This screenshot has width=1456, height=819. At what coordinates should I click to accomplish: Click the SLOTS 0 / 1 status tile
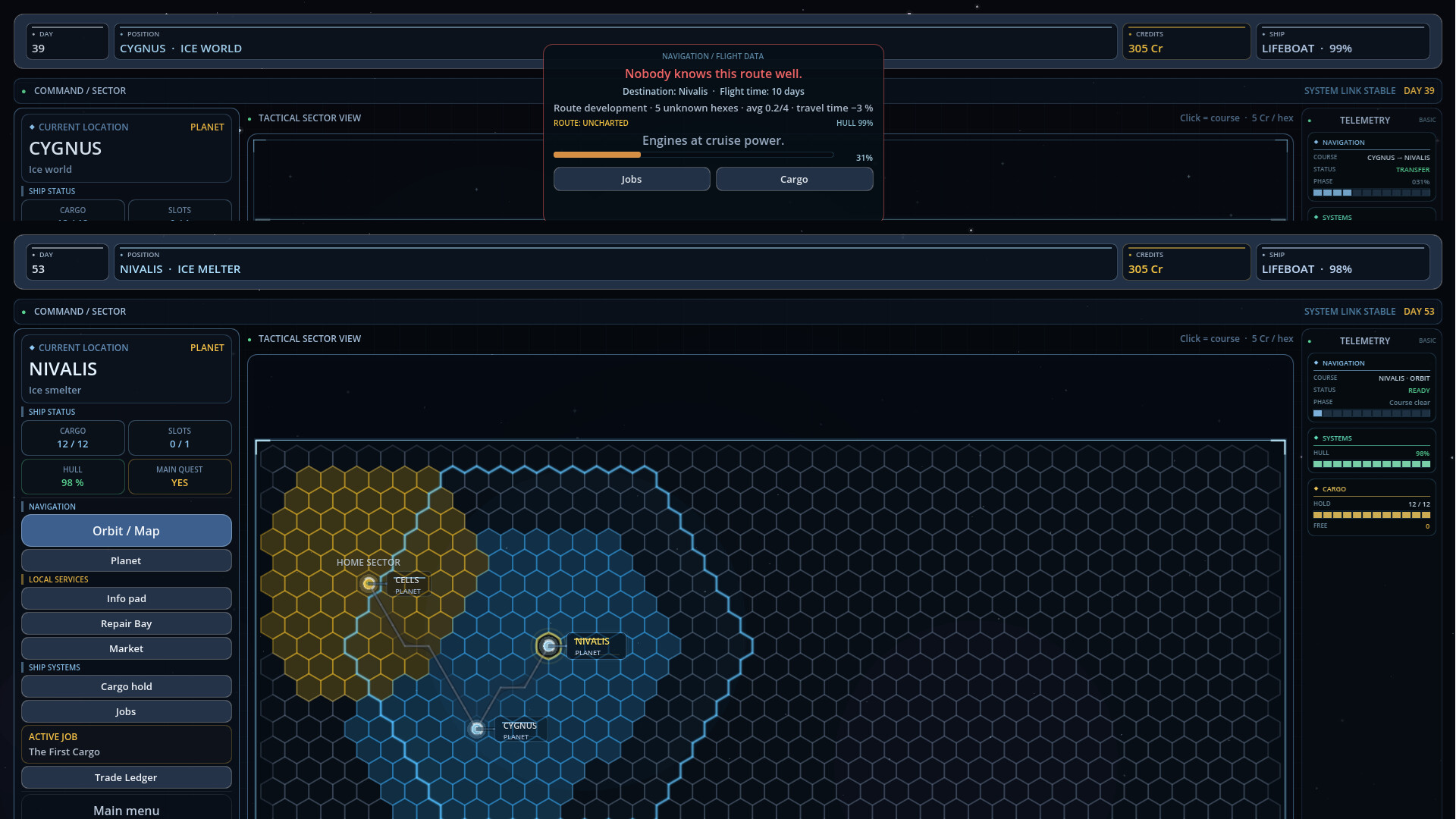(180, 438)
